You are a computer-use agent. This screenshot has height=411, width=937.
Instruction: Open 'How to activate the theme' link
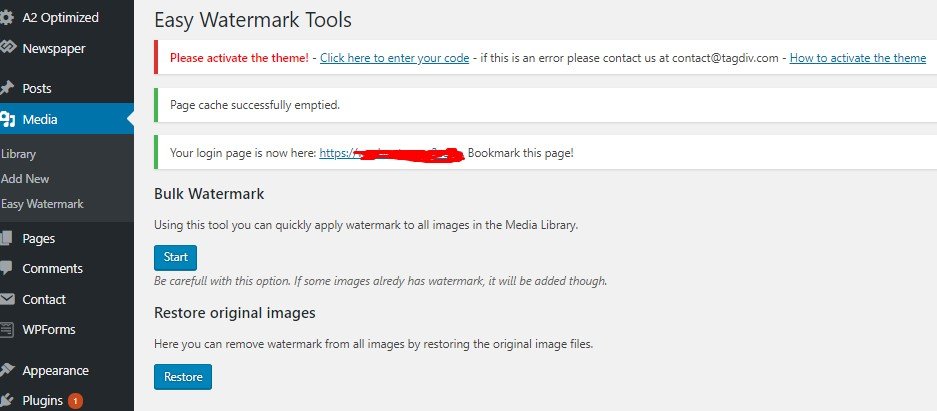[x=857, y=58]
